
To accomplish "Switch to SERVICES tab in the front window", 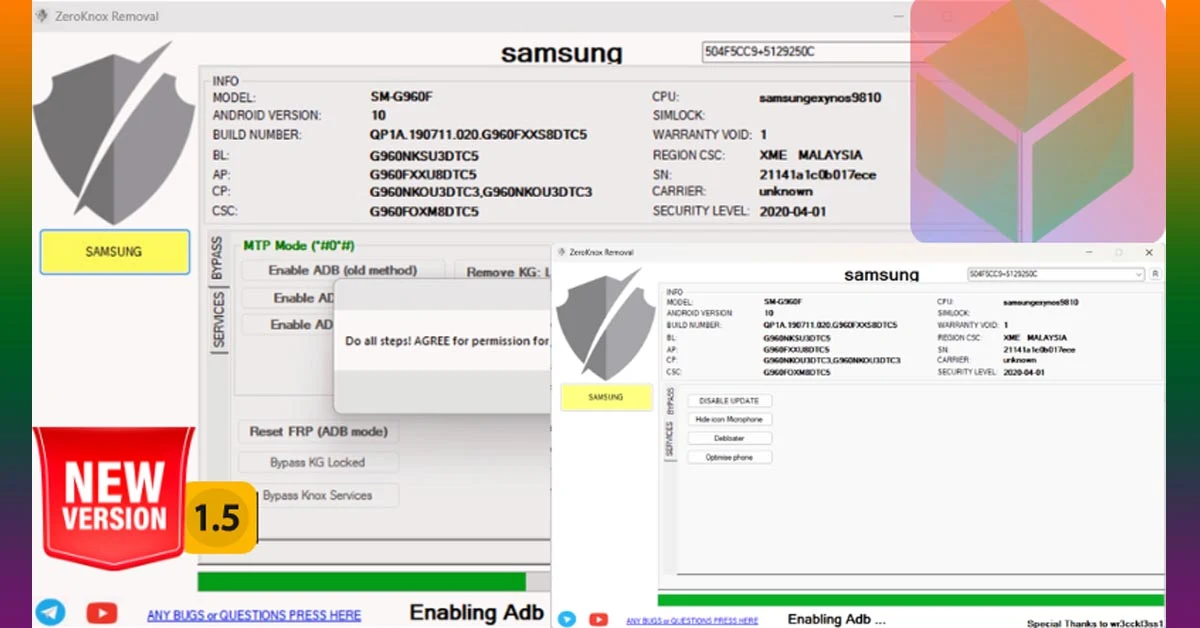I will 670,439.
